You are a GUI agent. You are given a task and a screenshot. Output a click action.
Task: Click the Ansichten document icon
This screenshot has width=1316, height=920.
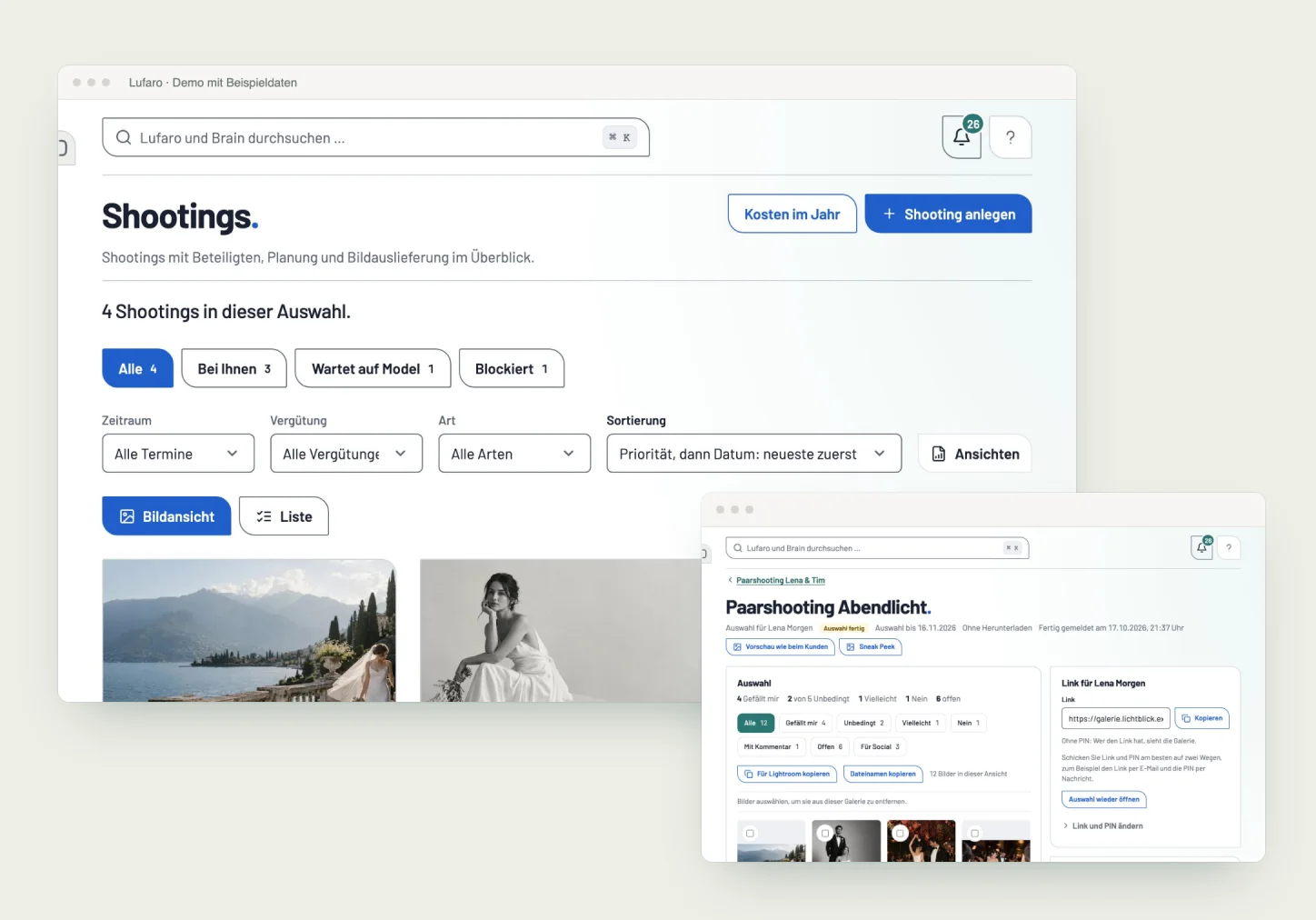click(x=939, y=454)
